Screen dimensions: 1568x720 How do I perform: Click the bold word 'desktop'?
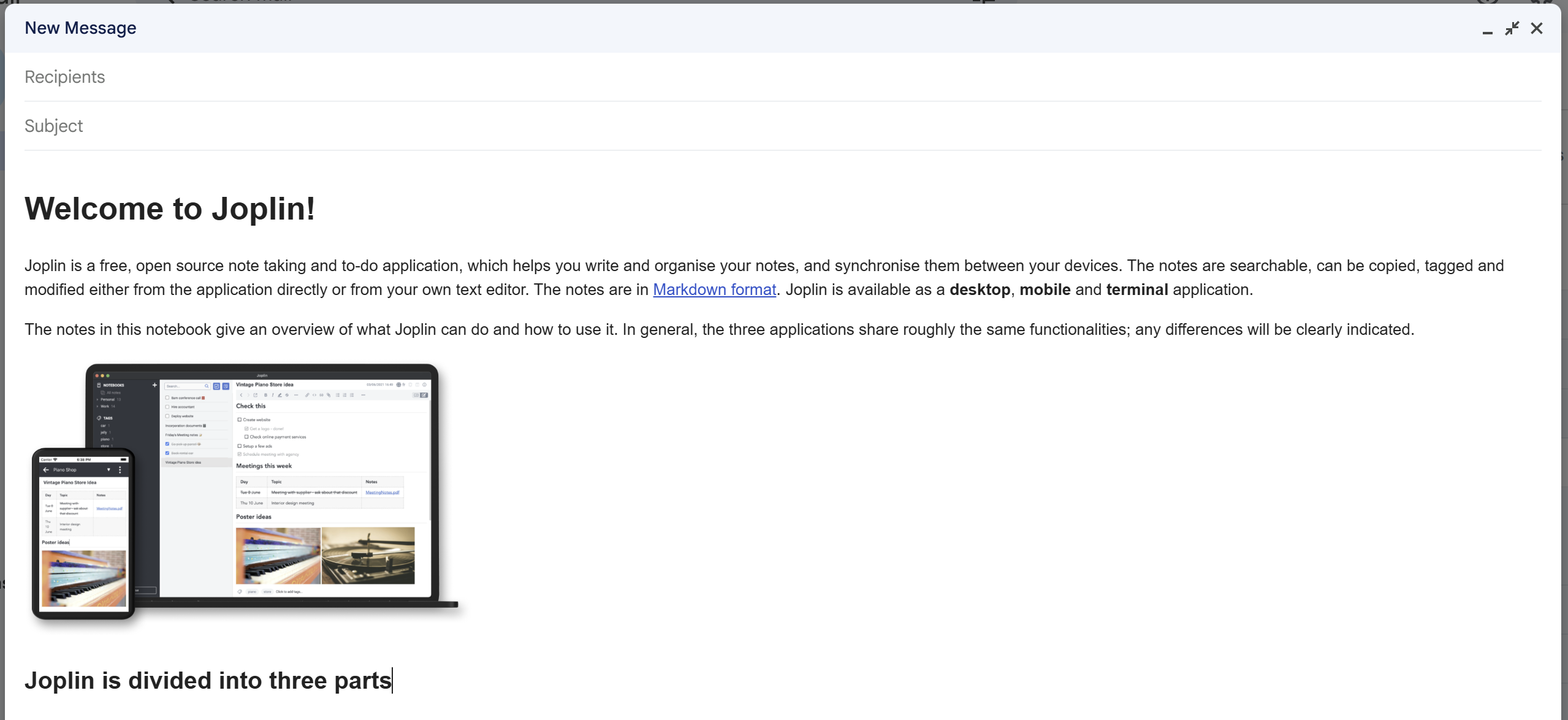980,289
